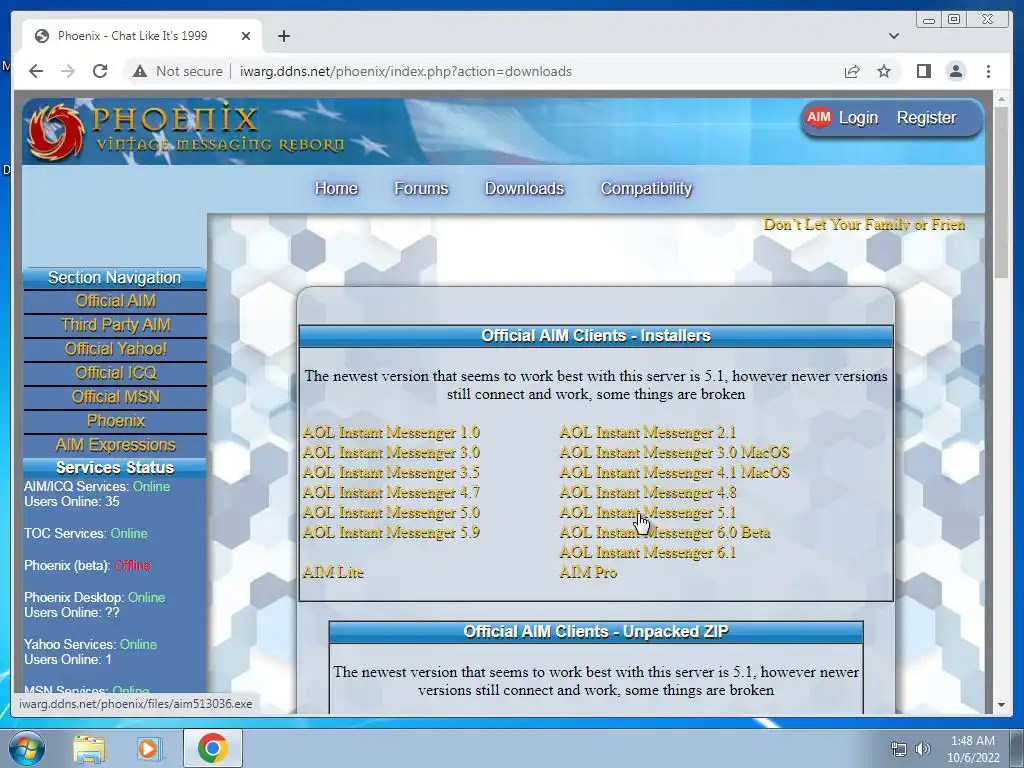Bookmark this page with the star icon

884,71
